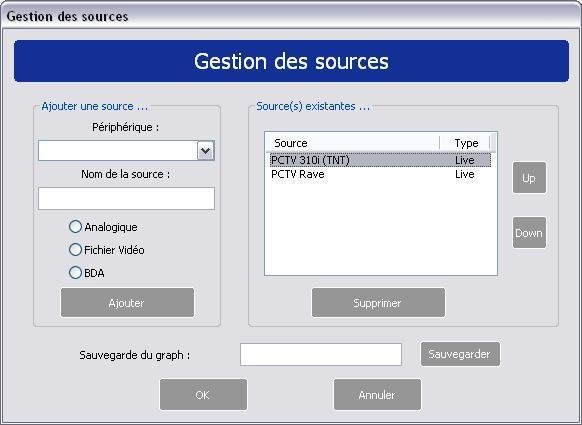This screenshot has height=425, width=582.
Task: Choose the Fichier Vidéo radio option
Action: 75,249
